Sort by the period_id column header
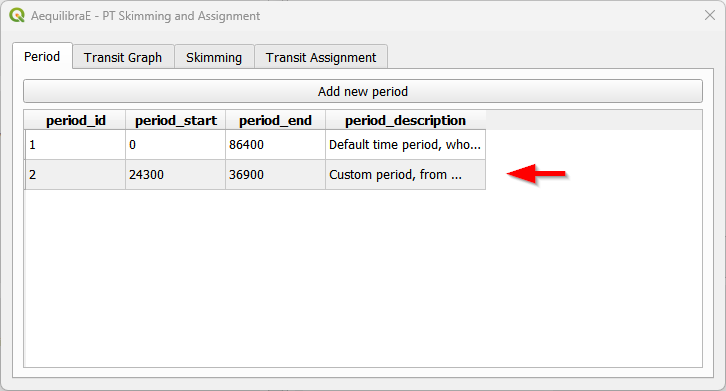 click(75, 120)
